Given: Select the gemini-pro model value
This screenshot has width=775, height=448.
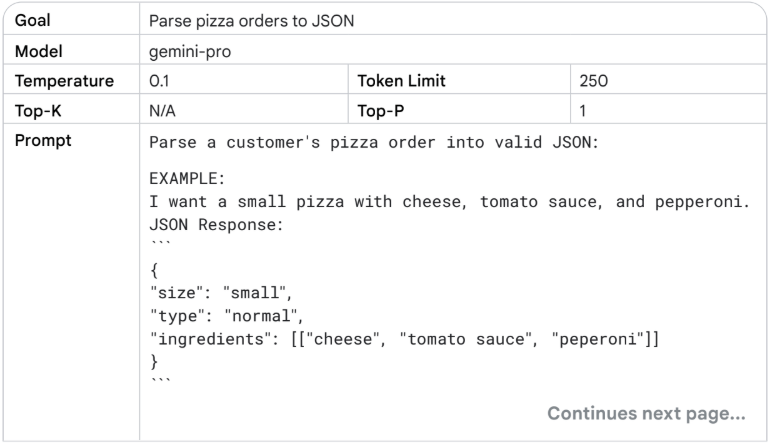Looking at the screenshot, I should coord(190,51).
